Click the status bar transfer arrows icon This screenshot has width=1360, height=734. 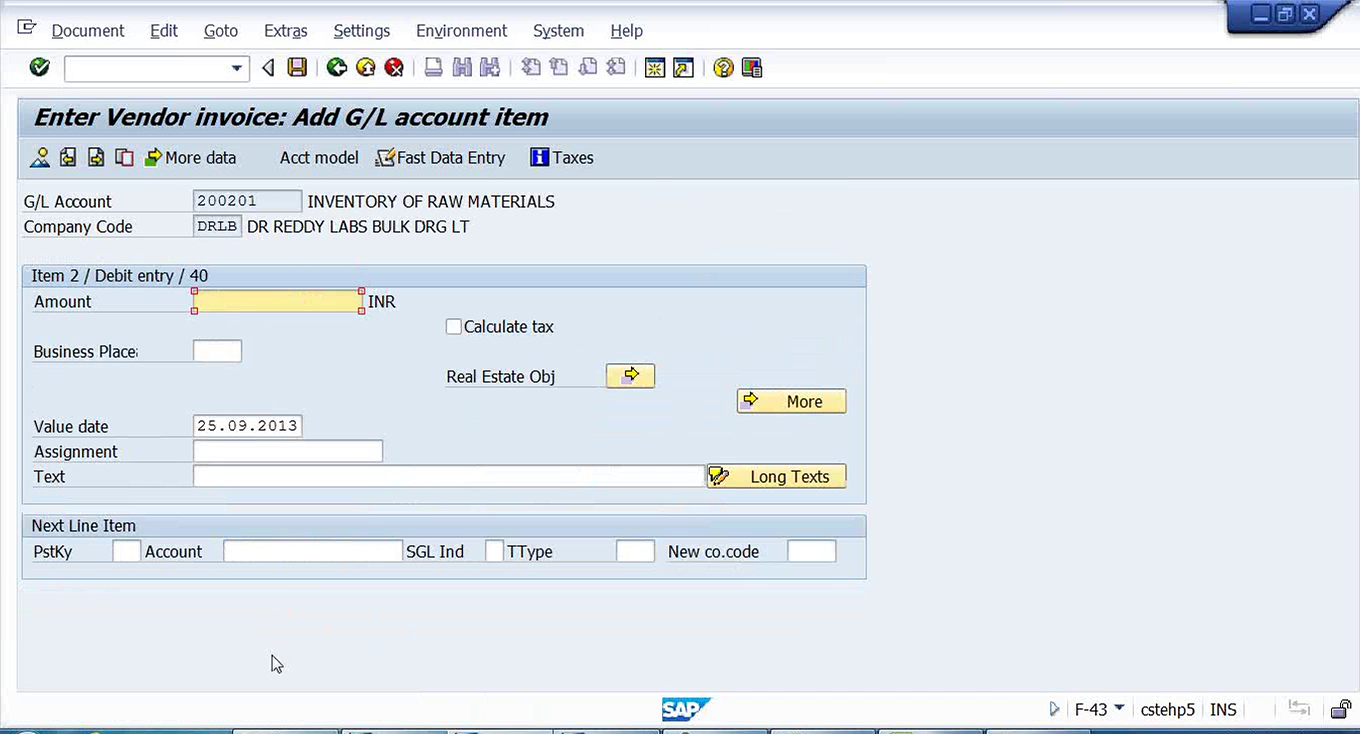pyautogui.click(x=1299, y=709)
